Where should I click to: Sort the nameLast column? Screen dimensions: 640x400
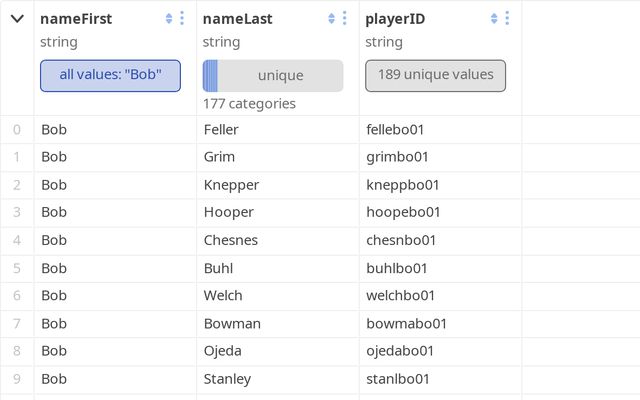332,19
